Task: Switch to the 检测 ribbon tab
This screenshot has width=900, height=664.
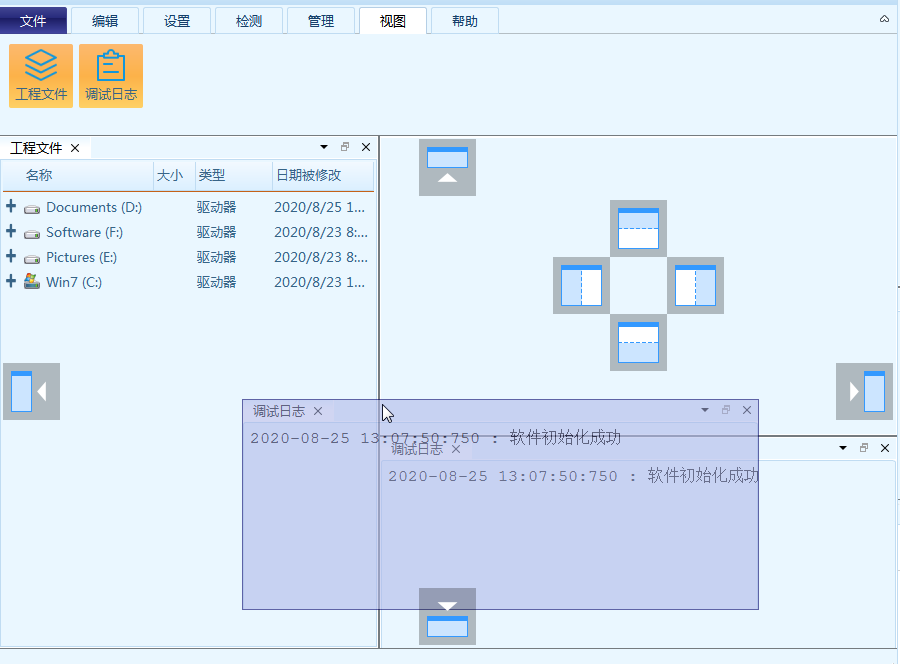Action: (x=248, y=19)
